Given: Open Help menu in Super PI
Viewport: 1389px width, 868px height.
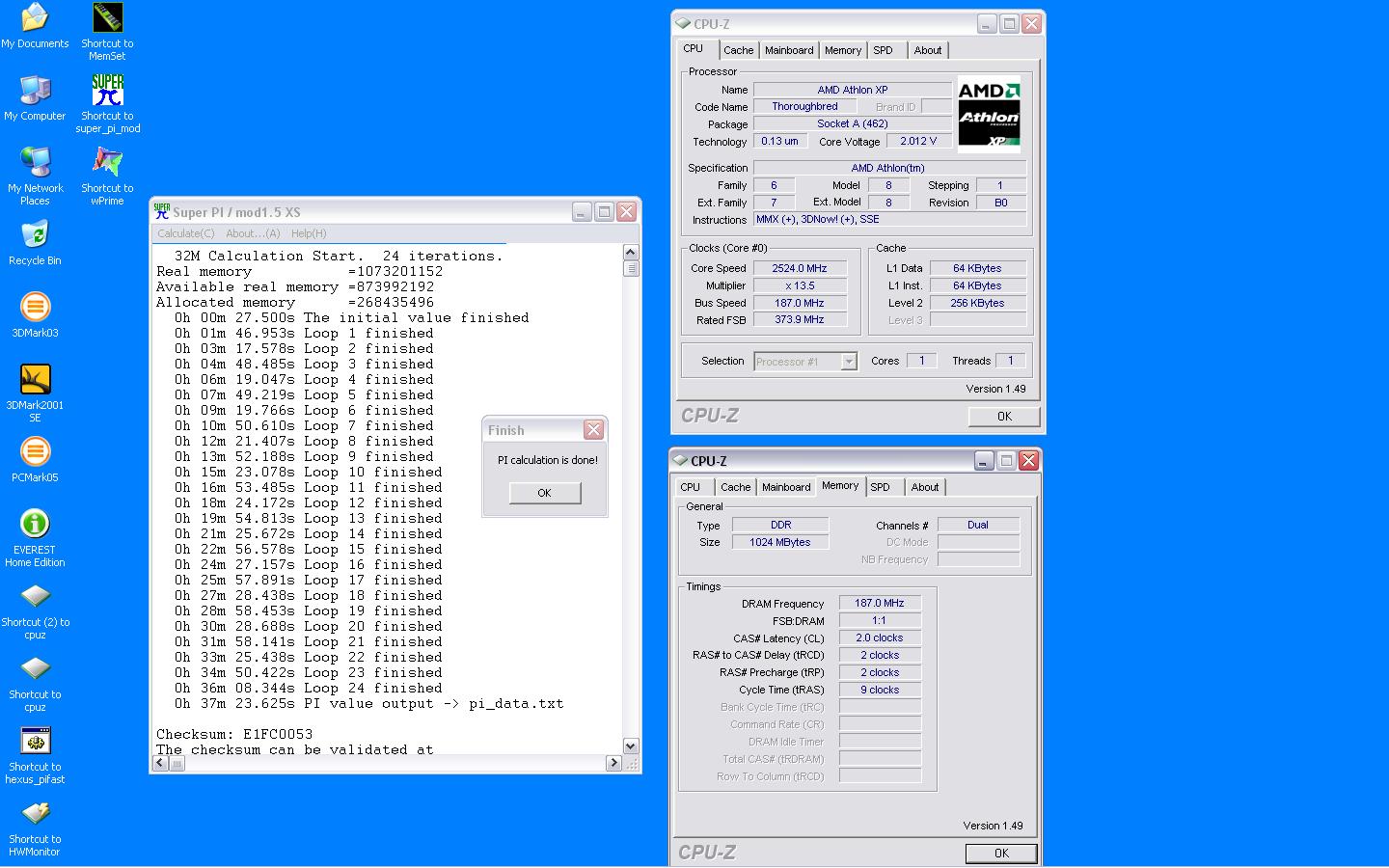Looking at the screenshot, I should 309,233.
